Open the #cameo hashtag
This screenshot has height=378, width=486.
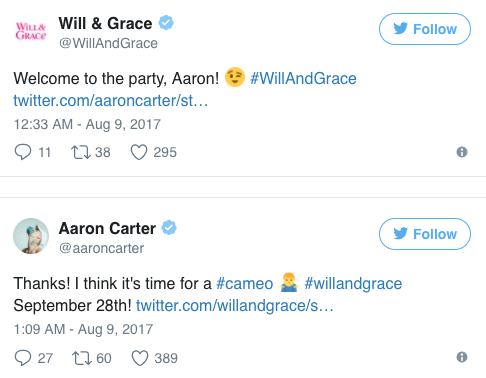click(x=245, y=284)
